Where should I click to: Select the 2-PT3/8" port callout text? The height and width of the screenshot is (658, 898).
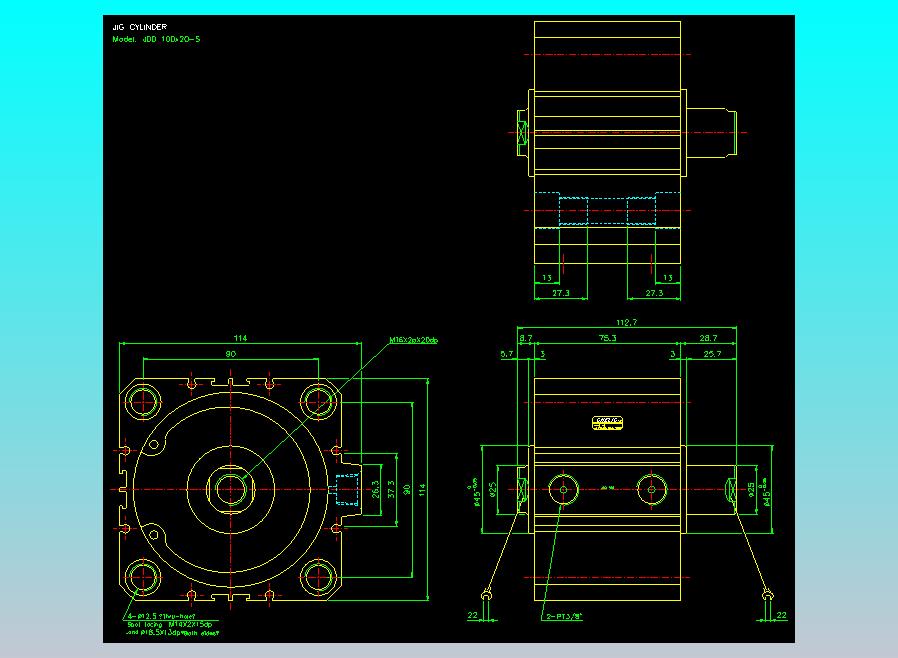tap(563, 616)
